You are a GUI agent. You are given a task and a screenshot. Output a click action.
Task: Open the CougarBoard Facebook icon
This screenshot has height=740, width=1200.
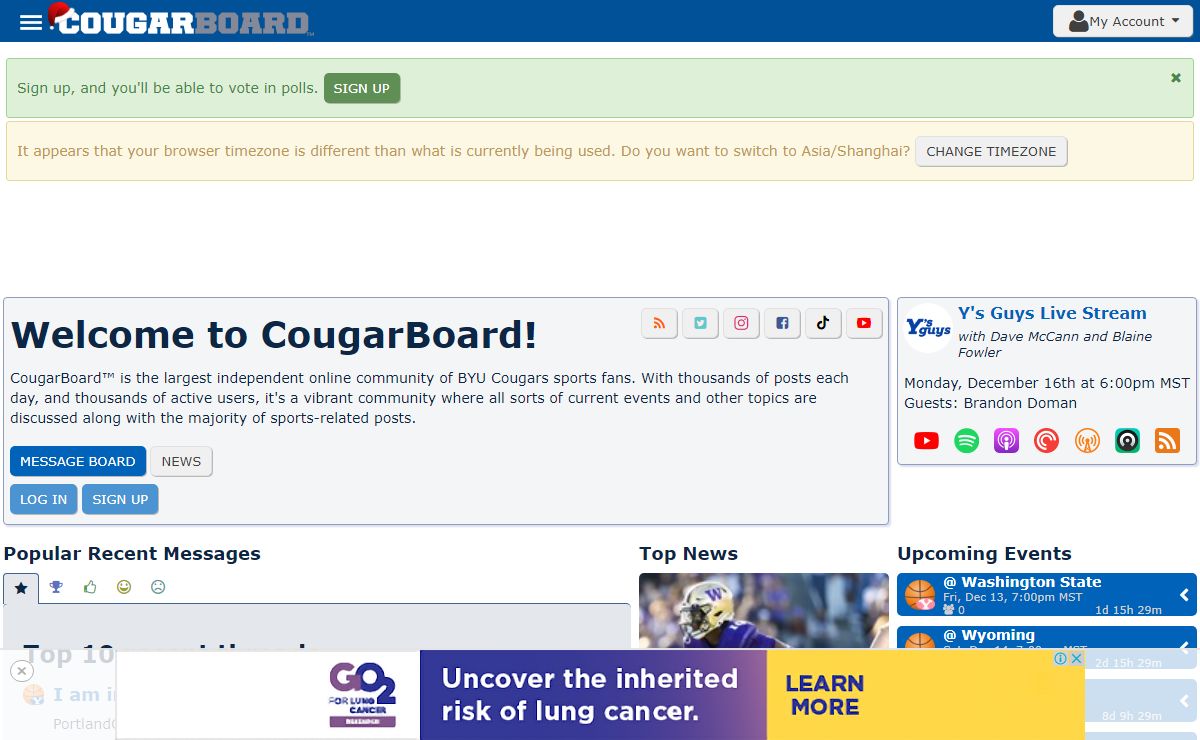pyautogui.click(x=782, y=323)
